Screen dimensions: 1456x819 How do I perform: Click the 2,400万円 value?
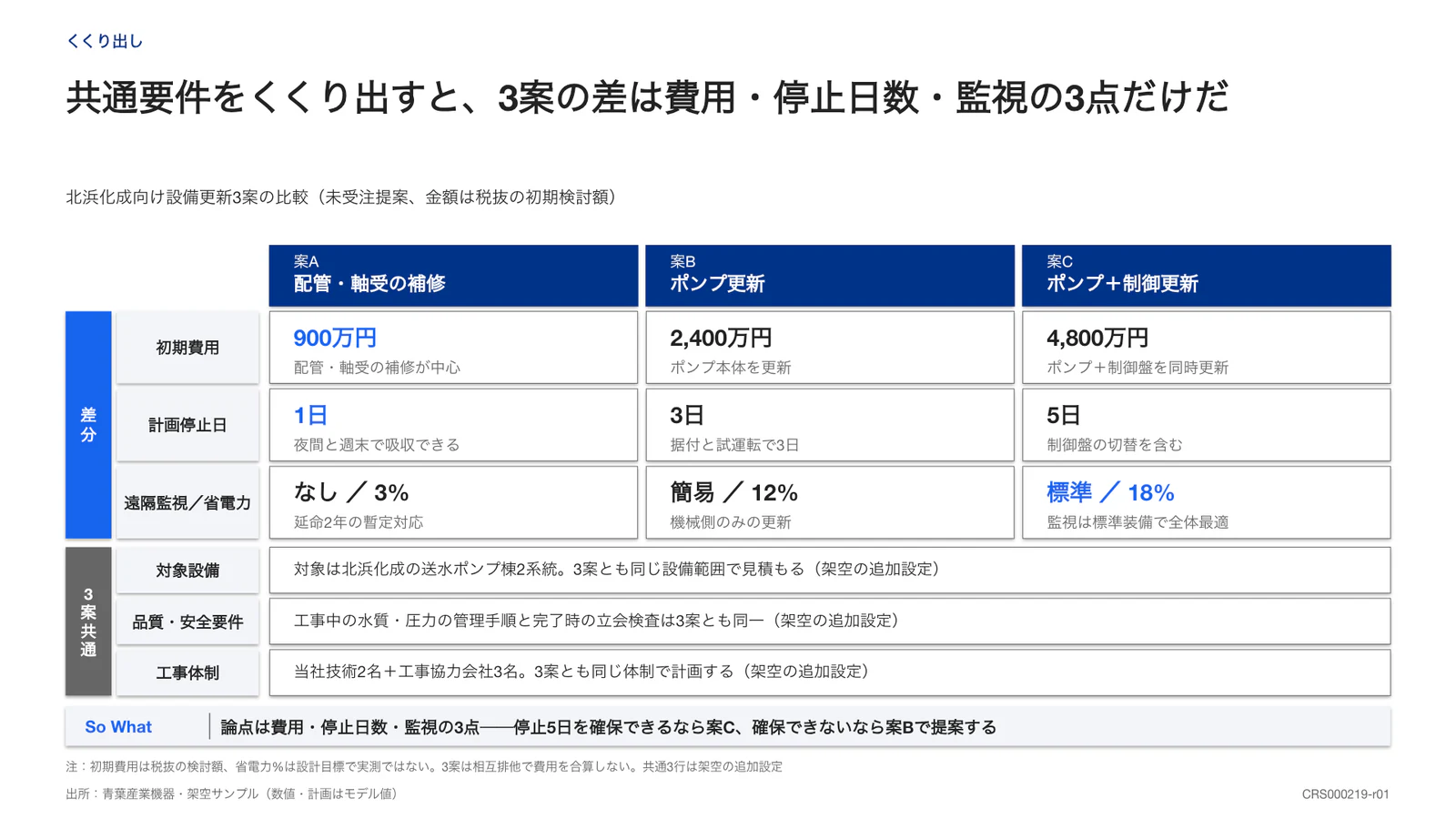tap(721, 338)
